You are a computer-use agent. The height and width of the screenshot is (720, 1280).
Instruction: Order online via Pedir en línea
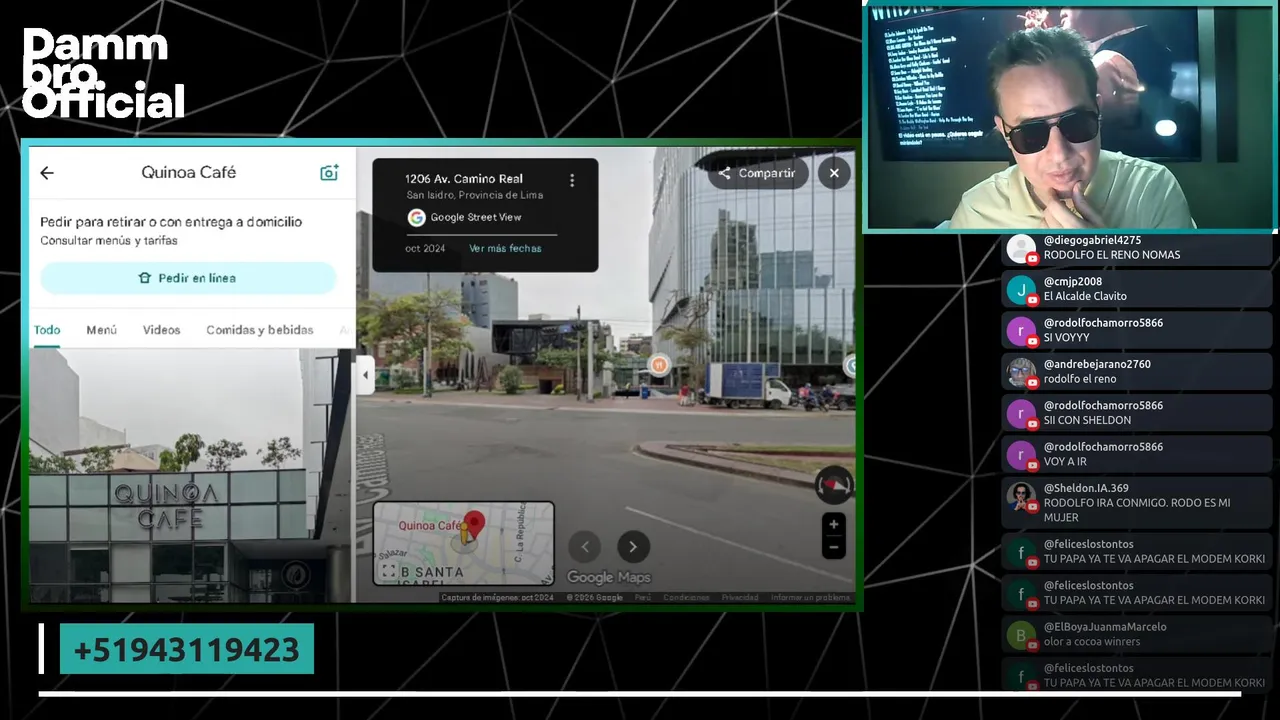click(188, 278)
